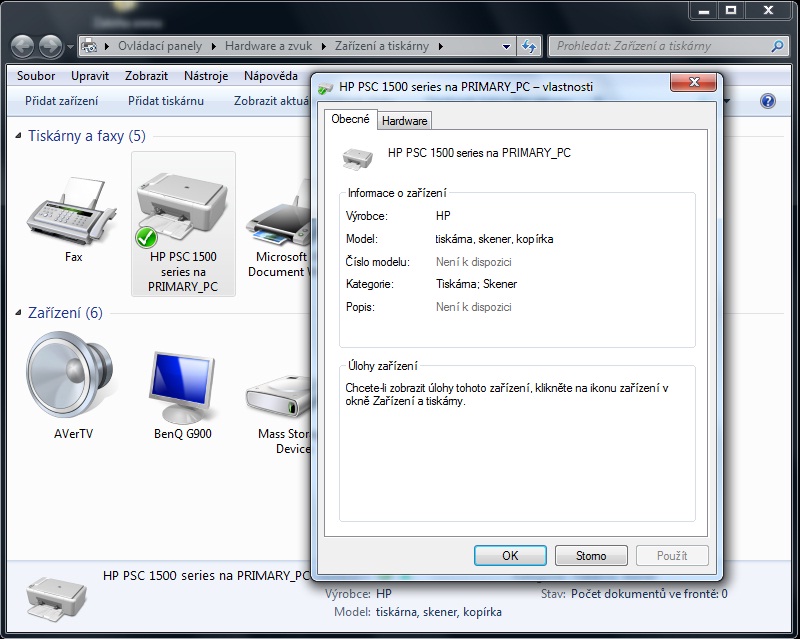Select the Mass Storage Device icon
Screen dimensions: 800x639
279,396
